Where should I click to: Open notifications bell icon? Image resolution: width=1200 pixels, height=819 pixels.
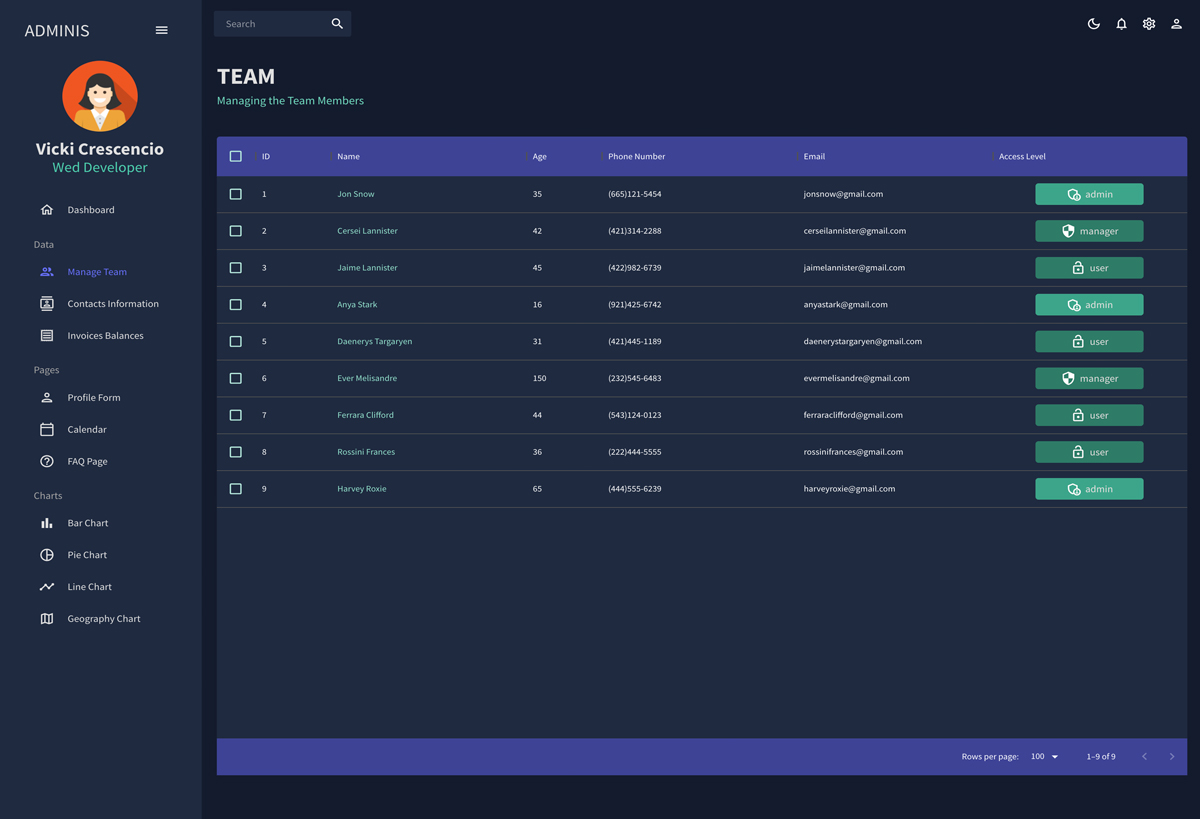(x=1121, y=24)
